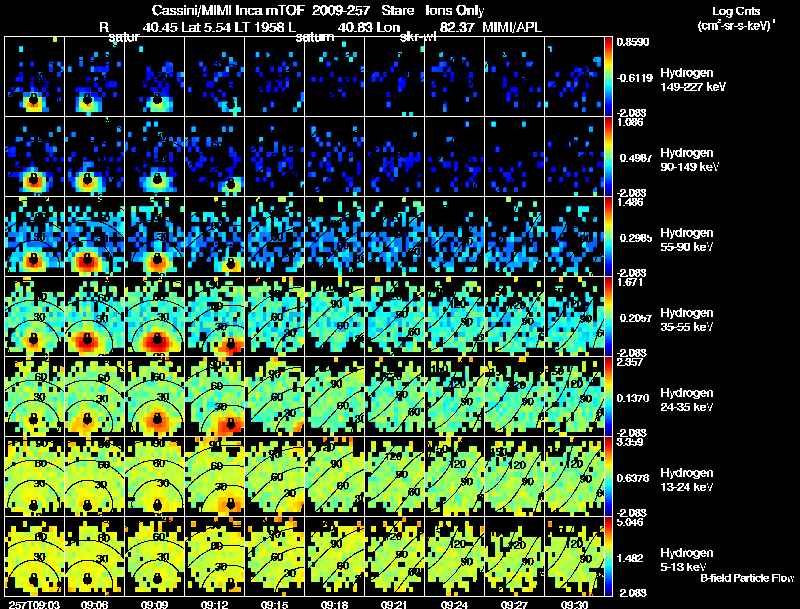Viewport: 800px width, 609px height.
Task: Click the color bar beside Hydrogen 5-13 keV
Action: pos(608,556)
